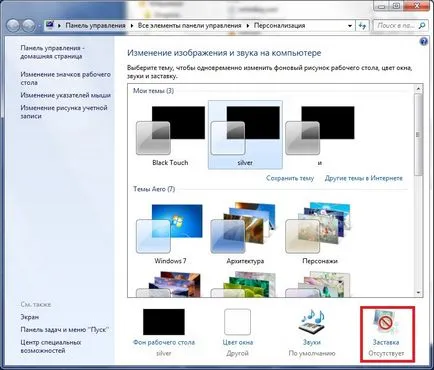Apply the Windows 7 Aero theme
The width and height of the screenshot is (434, 370).
[170, 233]
